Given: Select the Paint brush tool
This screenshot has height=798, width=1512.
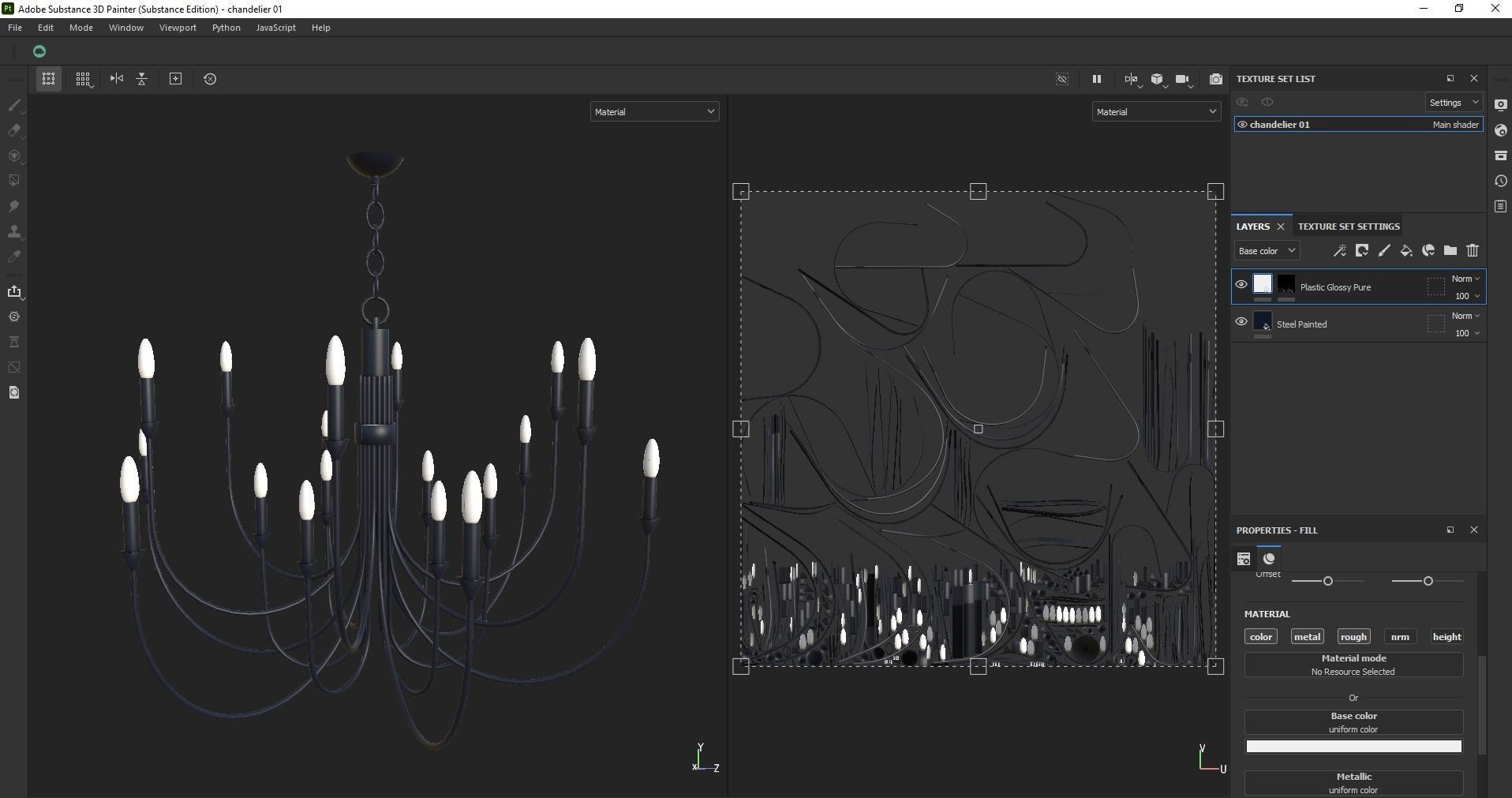Looking at the screenshot, I should click(14, 105).
